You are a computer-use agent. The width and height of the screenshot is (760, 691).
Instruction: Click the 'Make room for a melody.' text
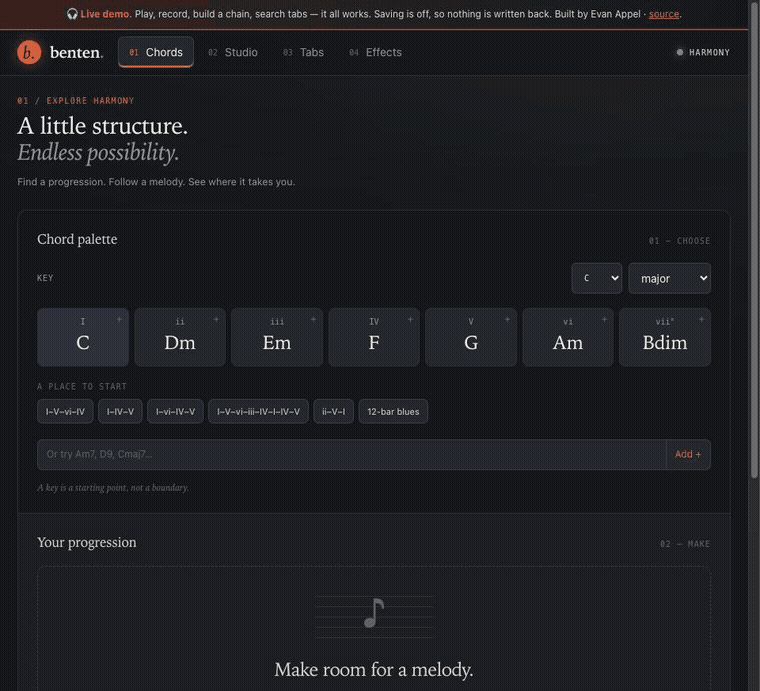click(x=374, y=670)
